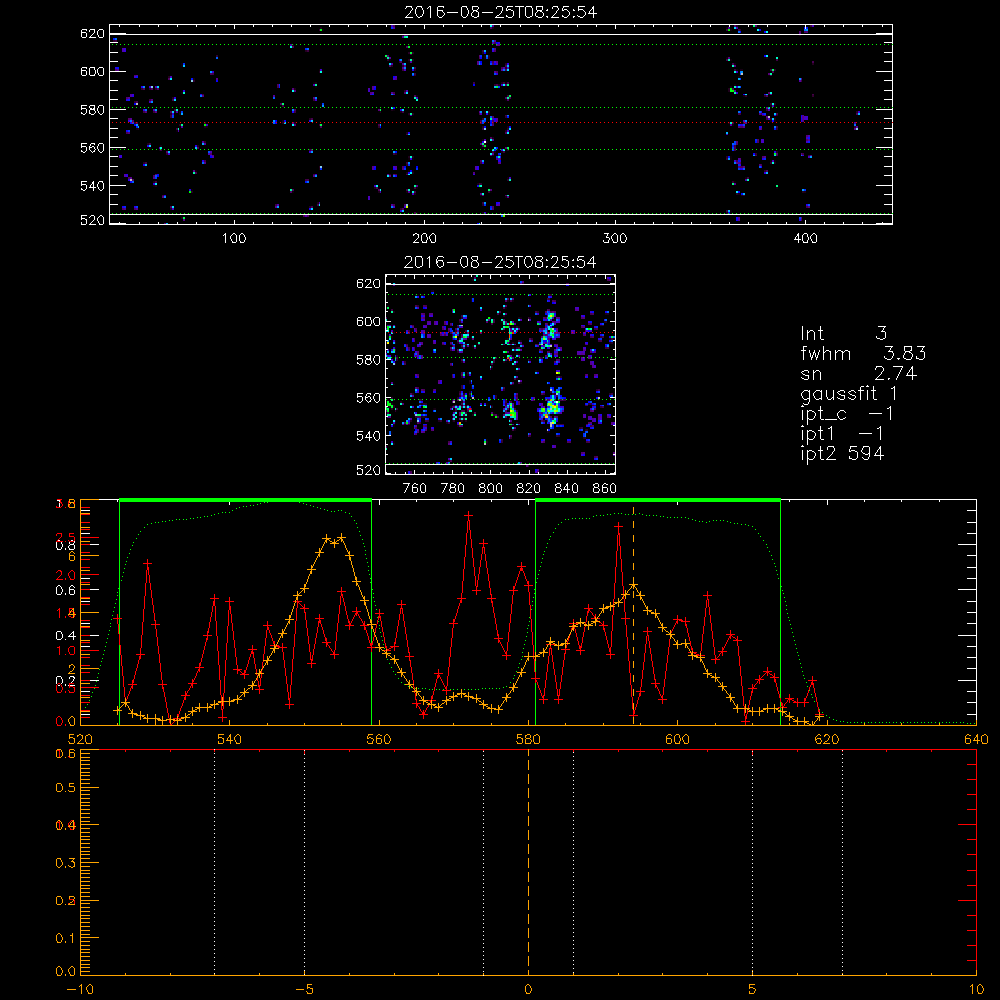Click x-axis label 860 on middle image

coord(605,489)
